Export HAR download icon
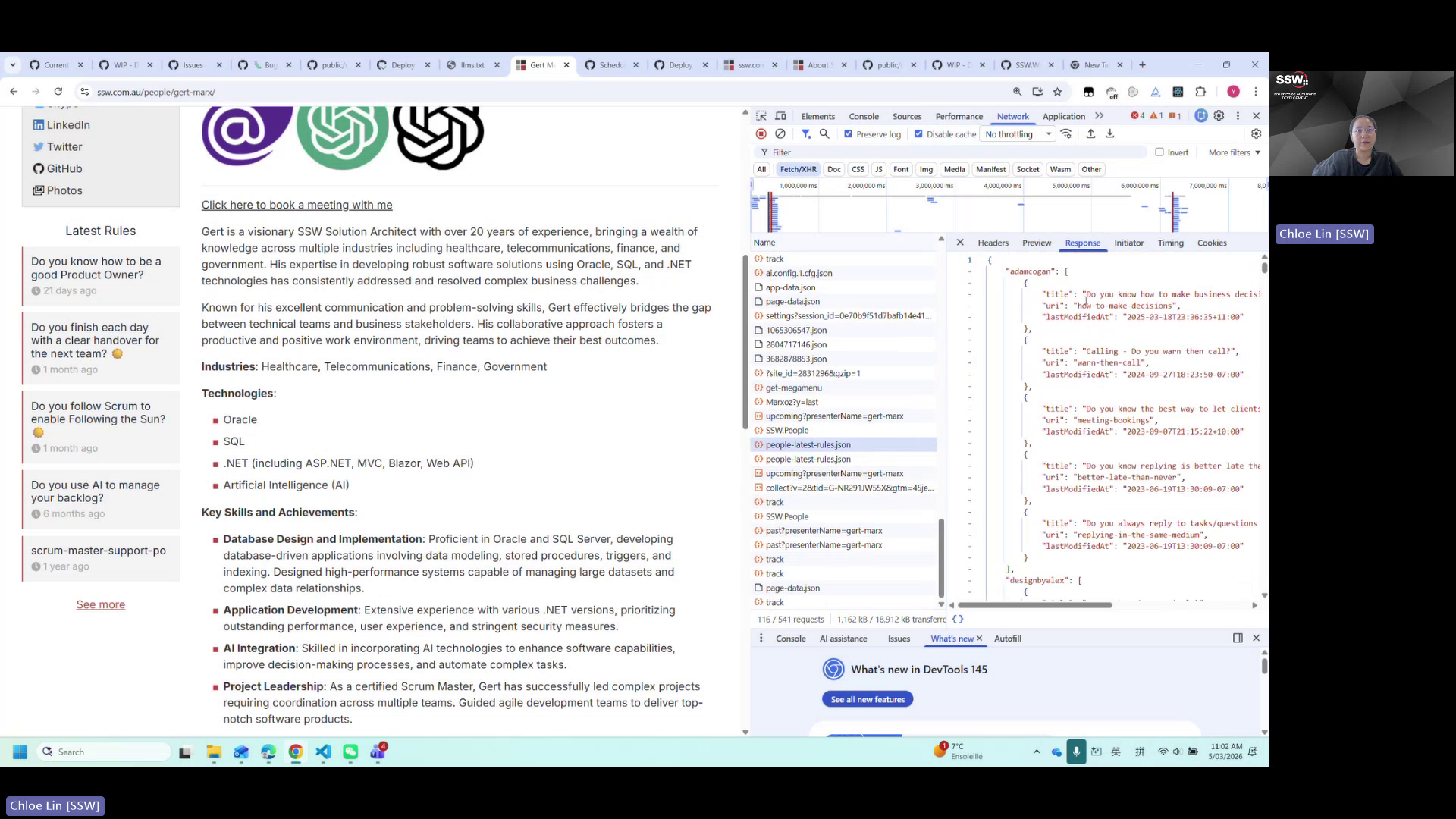 [1109, 134]
